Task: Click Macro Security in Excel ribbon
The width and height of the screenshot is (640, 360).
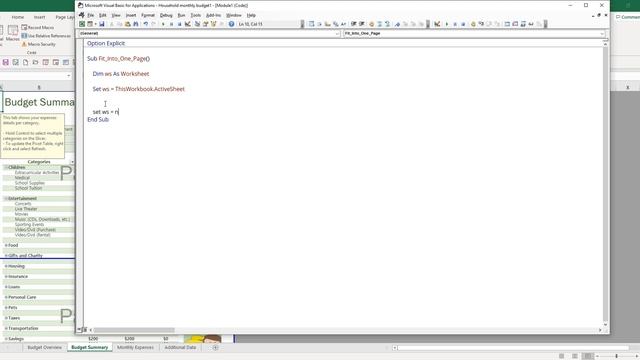Action: [38, 44]
